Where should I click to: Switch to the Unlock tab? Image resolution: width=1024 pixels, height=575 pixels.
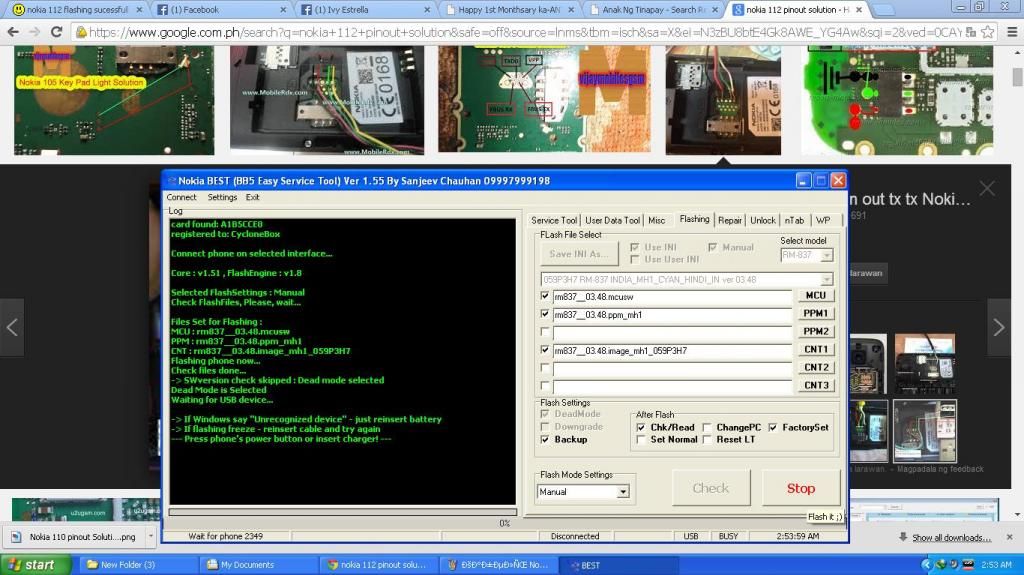tap(763, 220)
